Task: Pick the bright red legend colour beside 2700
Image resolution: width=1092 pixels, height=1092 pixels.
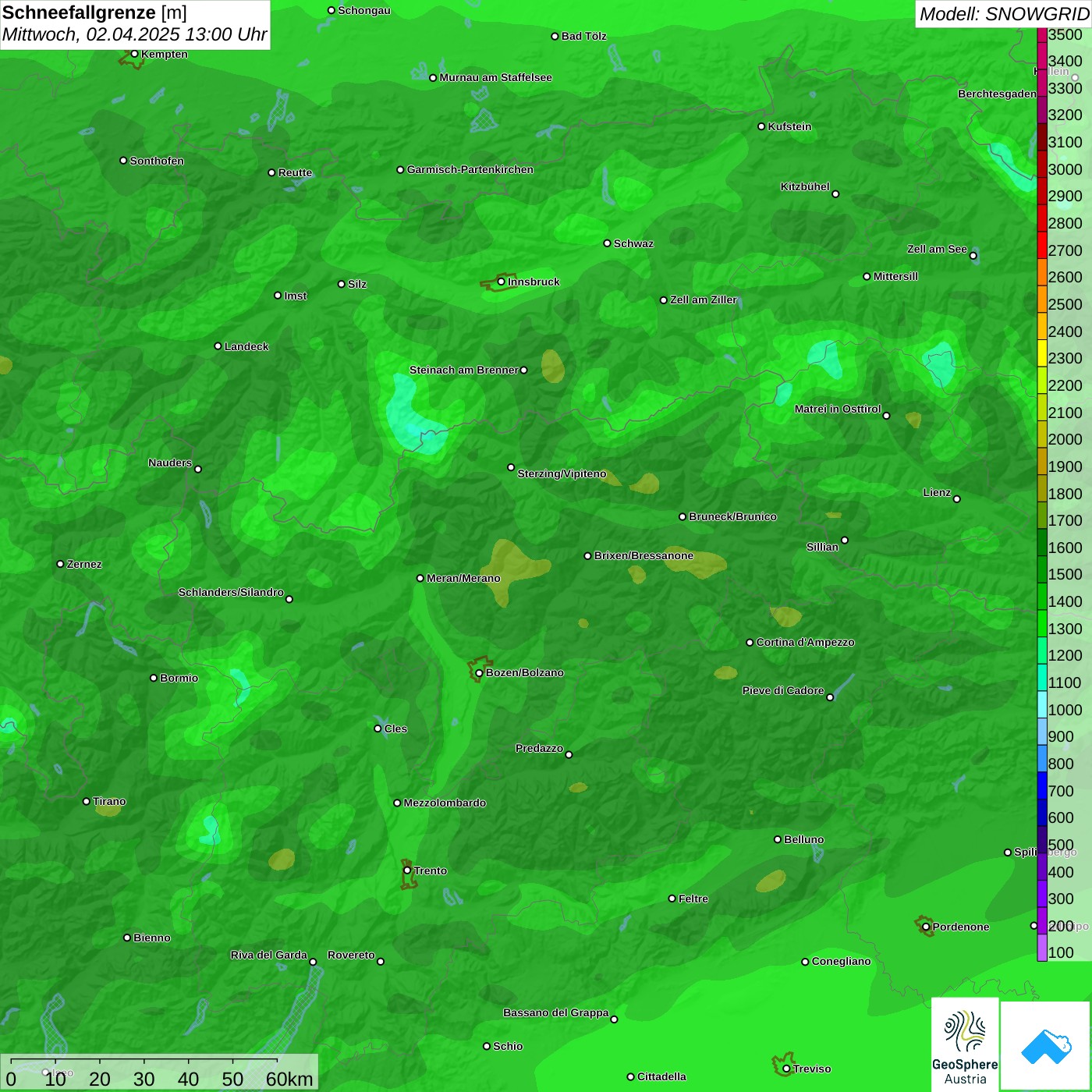Action: [x=1042, y=245]
